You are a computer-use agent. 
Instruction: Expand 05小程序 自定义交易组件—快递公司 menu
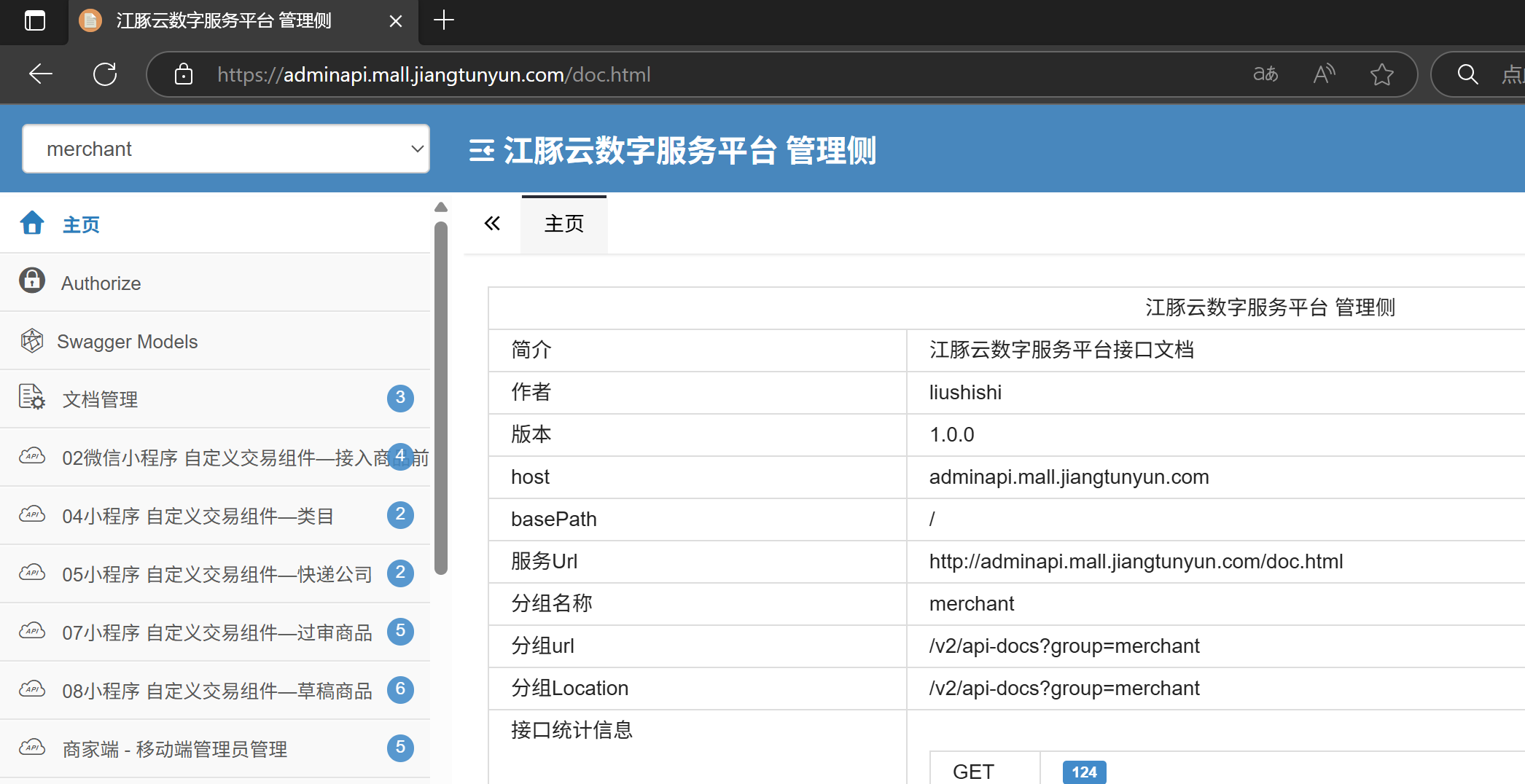pyautogui.click(x=217, y=574)
